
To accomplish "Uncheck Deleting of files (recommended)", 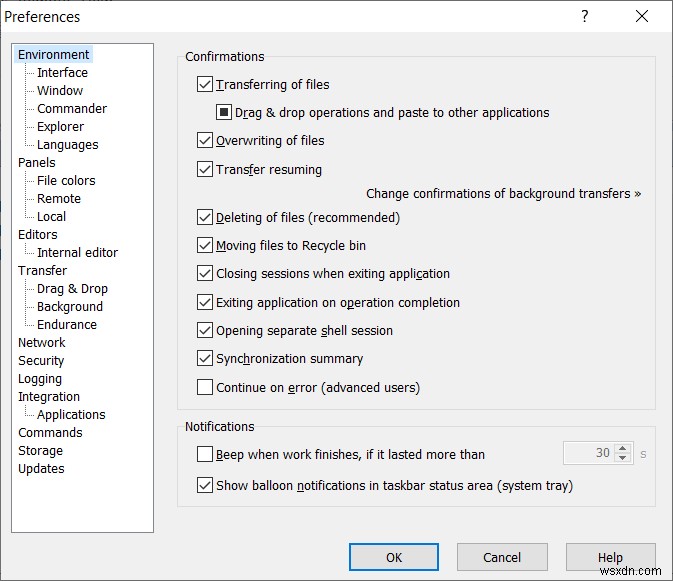I will 205,218.
